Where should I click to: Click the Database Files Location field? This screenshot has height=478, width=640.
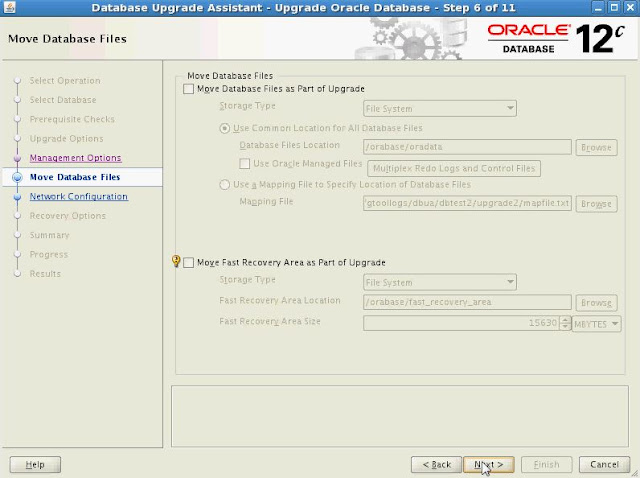[x=467, y=147]
